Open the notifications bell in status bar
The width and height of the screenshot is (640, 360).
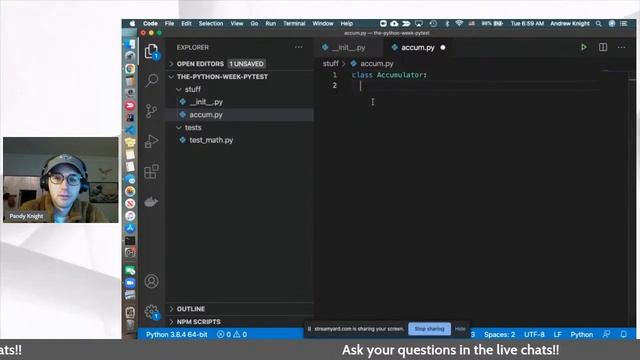pos(624,334)
